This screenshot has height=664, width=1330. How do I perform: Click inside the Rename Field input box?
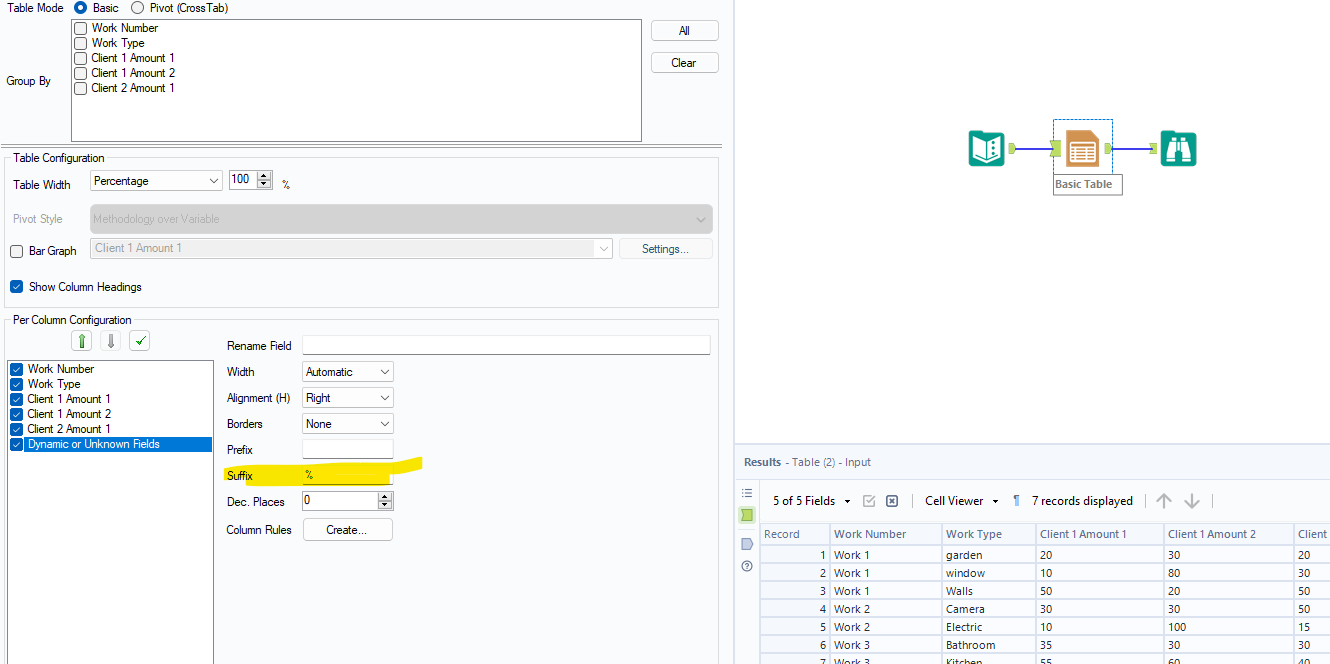tap(505, 345)
